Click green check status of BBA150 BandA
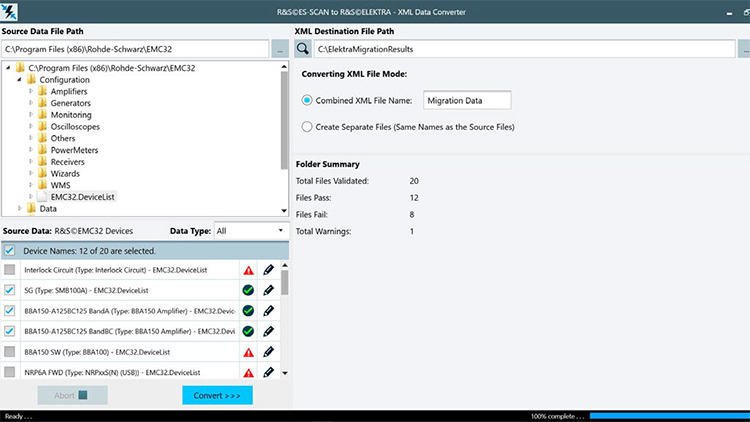 248,311
